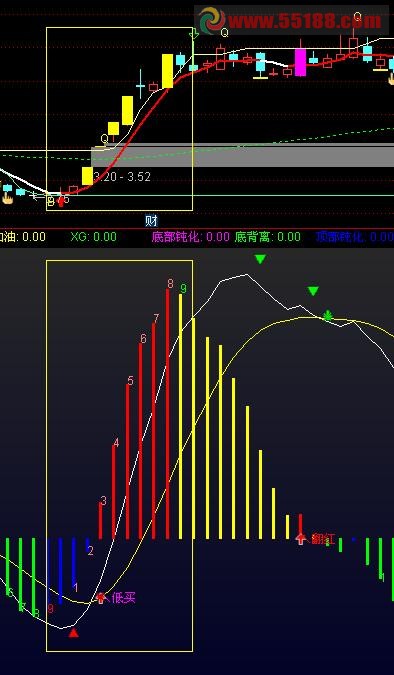The height and width of the screenshot is (675, 394).
Task: Click the red arrow next to 翻红
Action: pyautogui.click(x=301, y=539)
